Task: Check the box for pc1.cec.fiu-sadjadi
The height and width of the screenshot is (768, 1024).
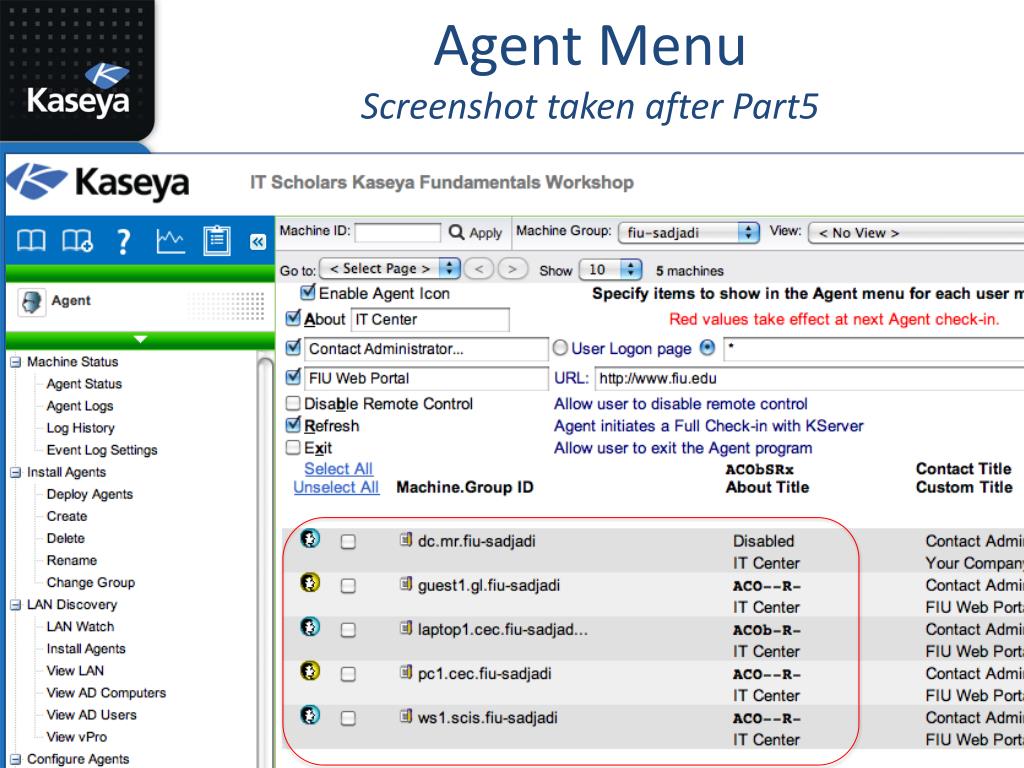Action: tap(349, 674)
